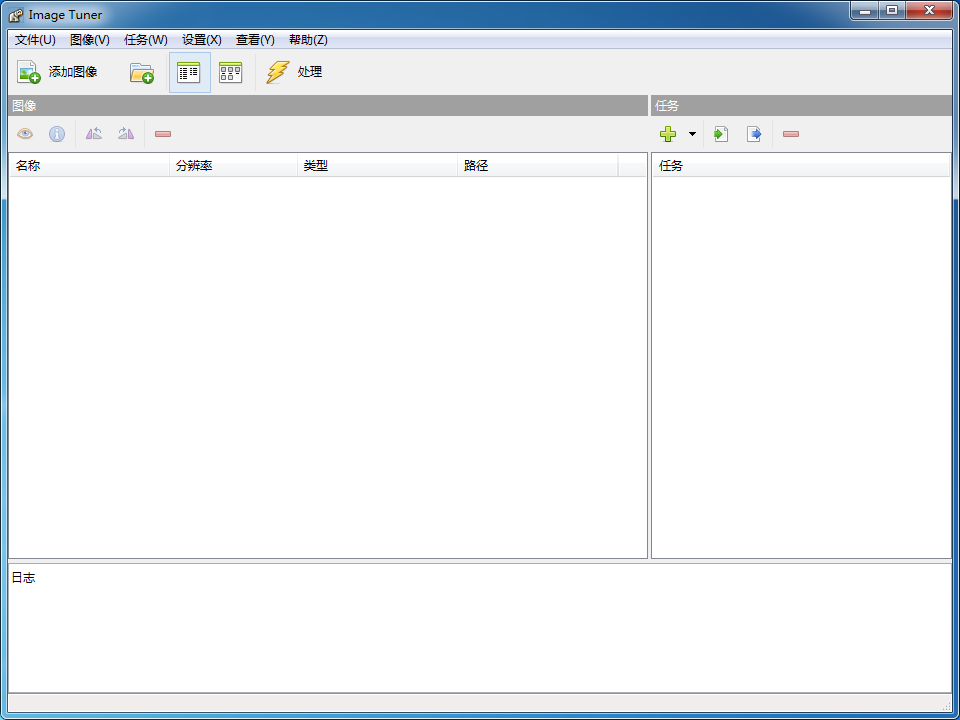Click the remove image minus icon
This screenshot has height=720, width=960.
pyautogui.click(x=163, y=134)
